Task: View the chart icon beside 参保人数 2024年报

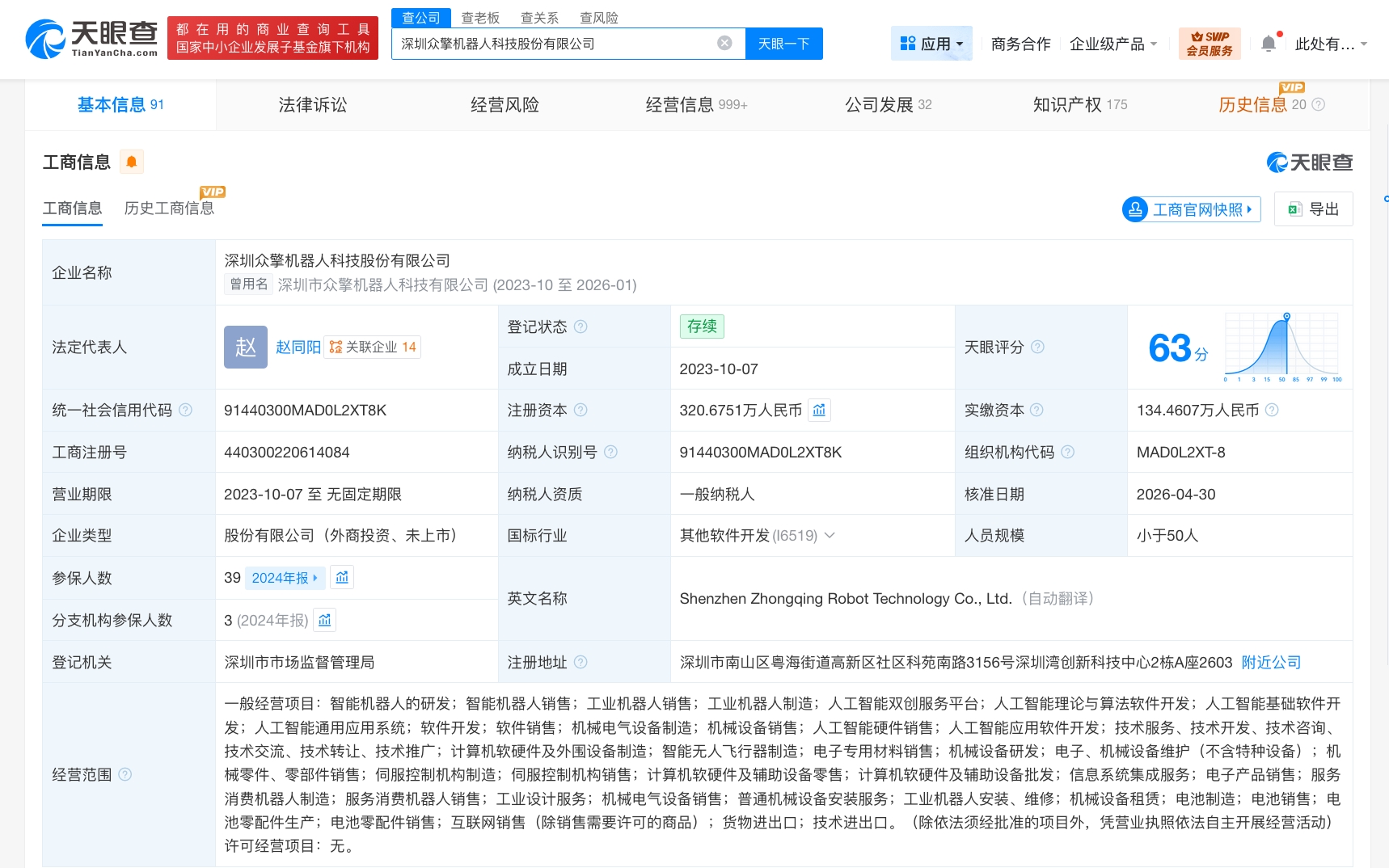Action: point(342,577)
